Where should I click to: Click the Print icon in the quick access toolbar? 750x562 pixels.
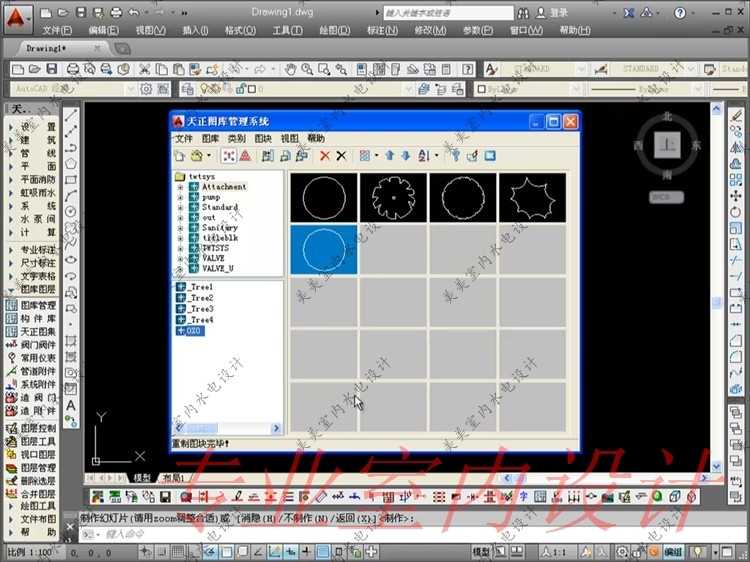(116, 13)
